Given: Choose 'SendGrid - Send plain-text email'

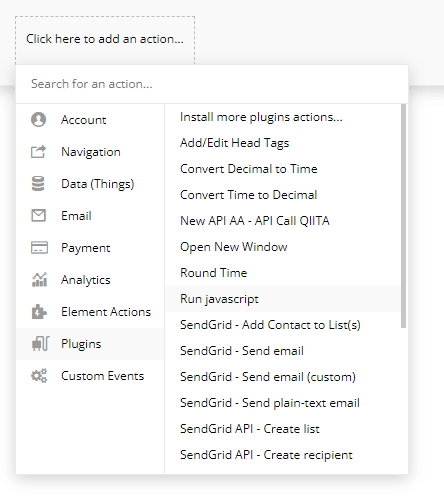Looking at the screenshot, I should point(270,403).
